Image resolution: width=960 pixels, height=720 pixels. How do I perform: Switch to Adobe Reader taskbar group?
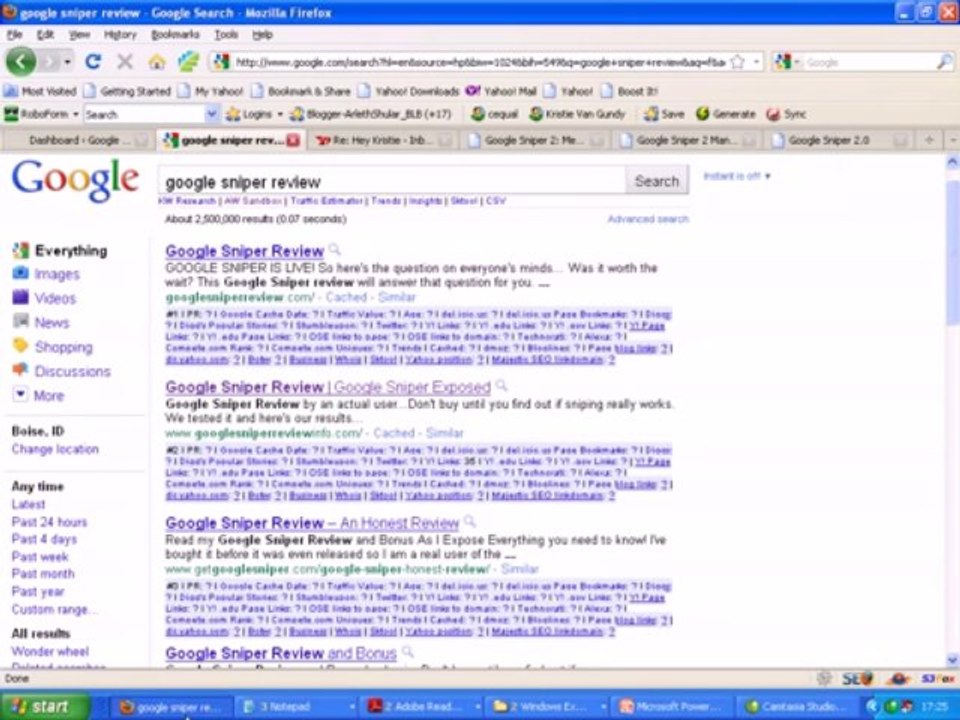point(422,707)
